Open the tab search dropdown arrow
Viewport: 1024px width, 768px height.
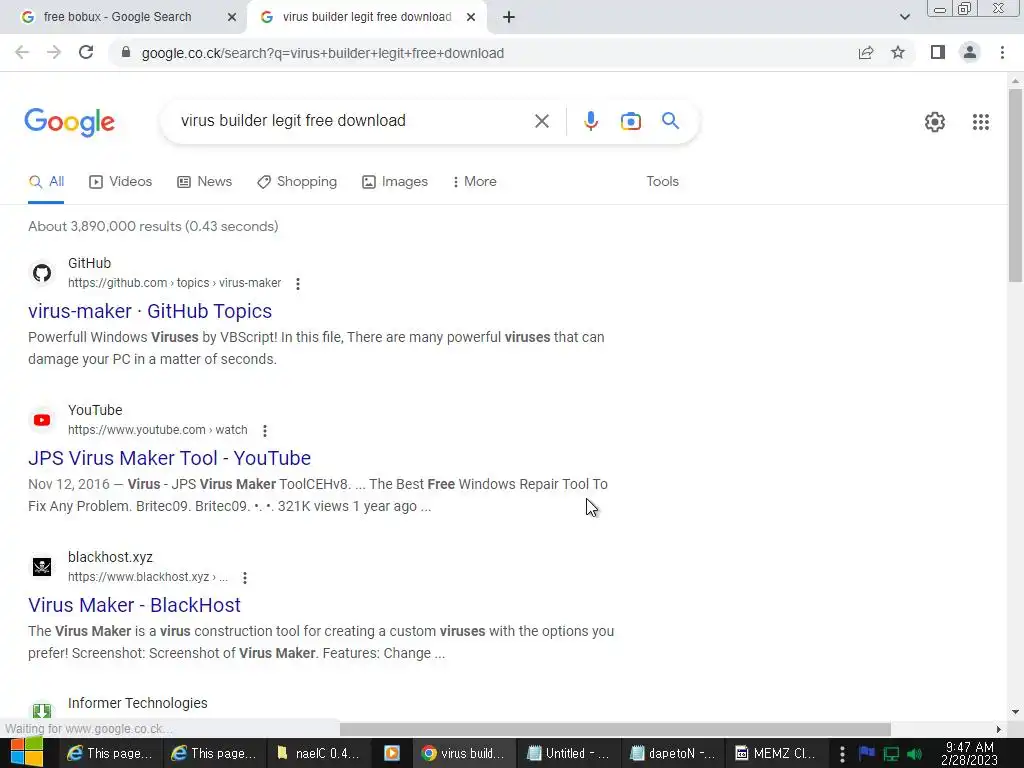point(904,18)
